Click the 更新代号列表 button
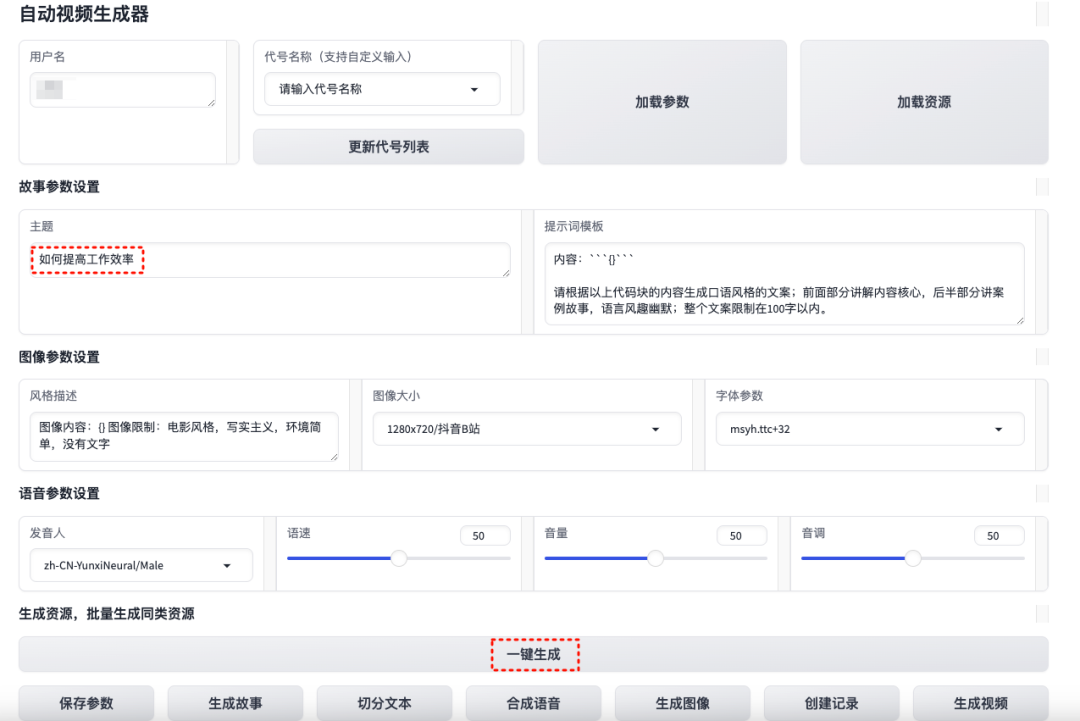This screenshot has width=1080, height=721. point(388,147)
